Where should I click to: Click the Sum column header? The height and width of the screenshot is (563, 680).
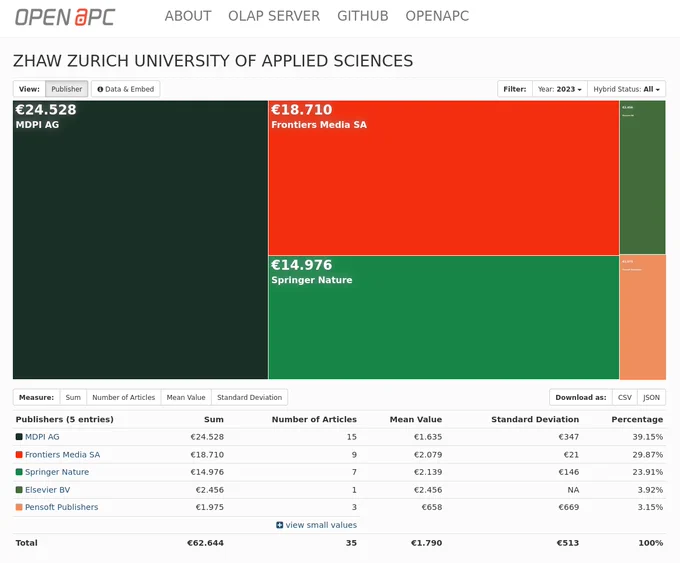point(214,419)
